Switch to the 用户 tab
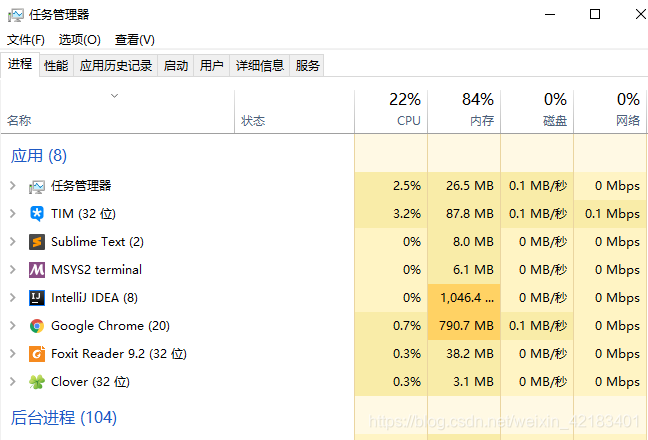This screenshot has width=648, height=440. 212,65
